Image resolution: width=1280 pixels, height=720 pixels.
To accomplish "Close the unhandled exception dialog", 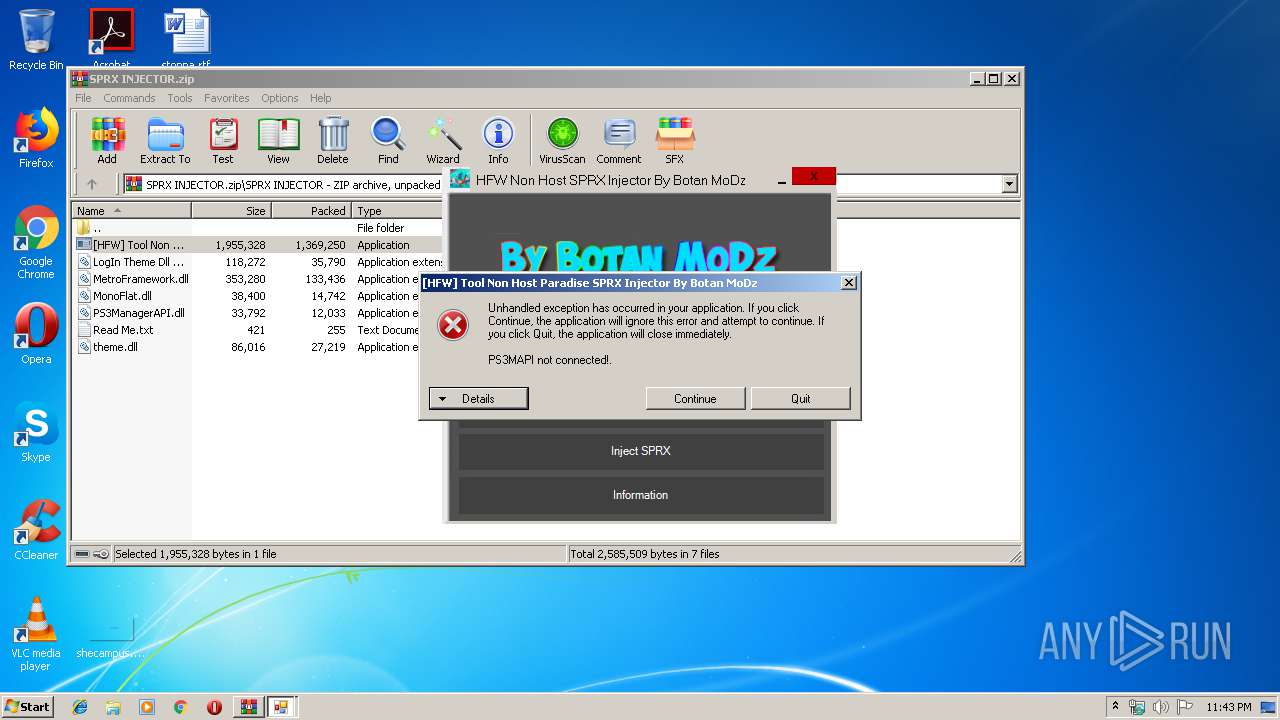I will pyautogui.click(x=848, y=283).
